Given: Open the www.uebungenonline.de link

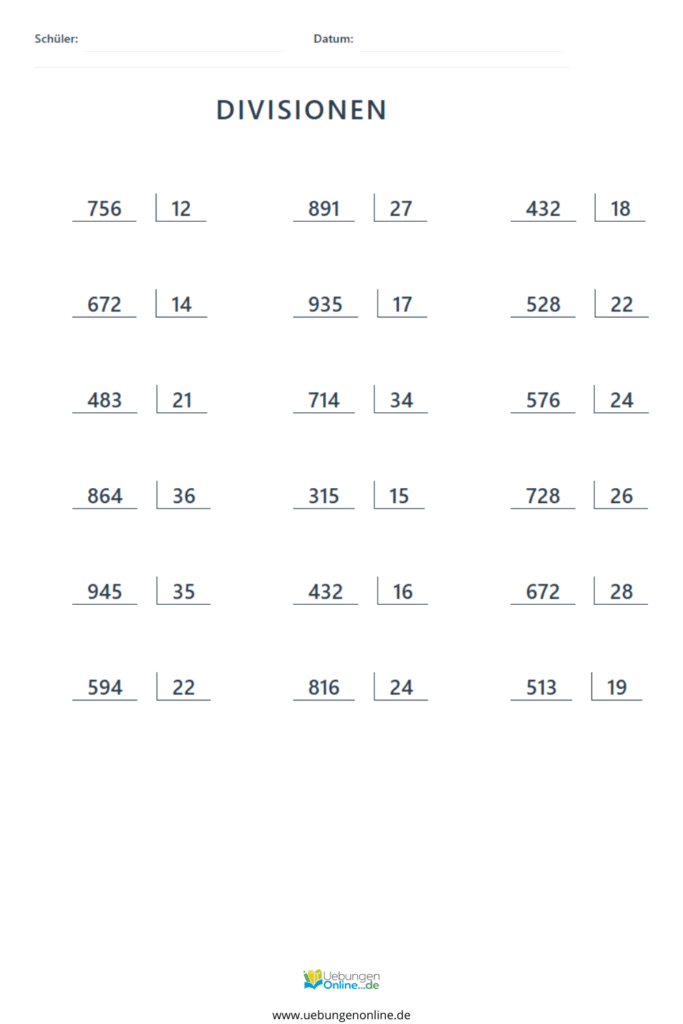Looking at the screenshot, I should (341, 1014).
